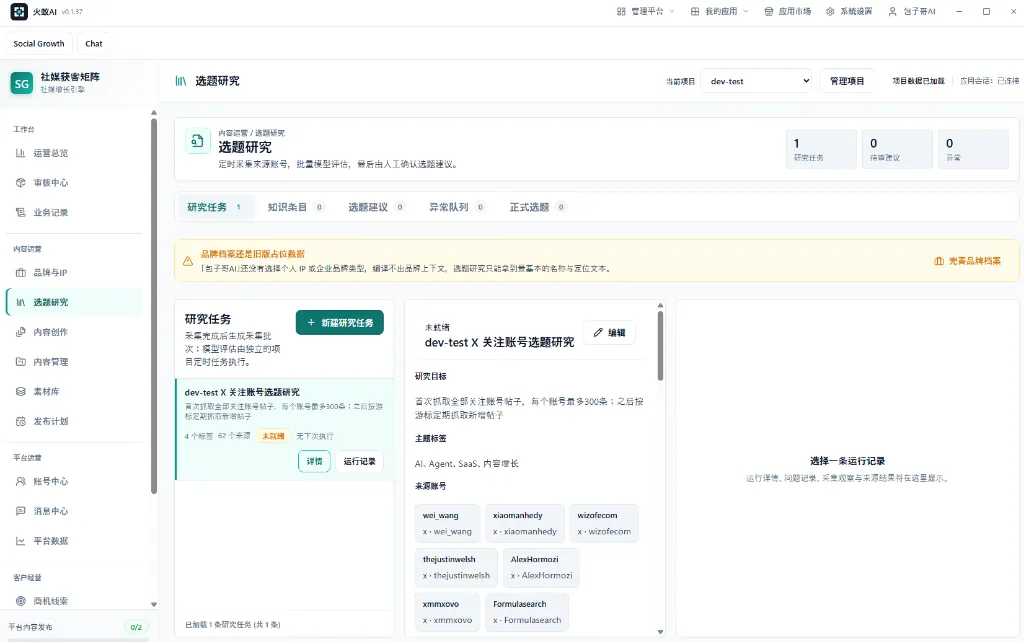The height and width of the screenshot is (642, 1024).
Task: Click the document icon in 选题研究 card
Action: (x=197, y=141)
